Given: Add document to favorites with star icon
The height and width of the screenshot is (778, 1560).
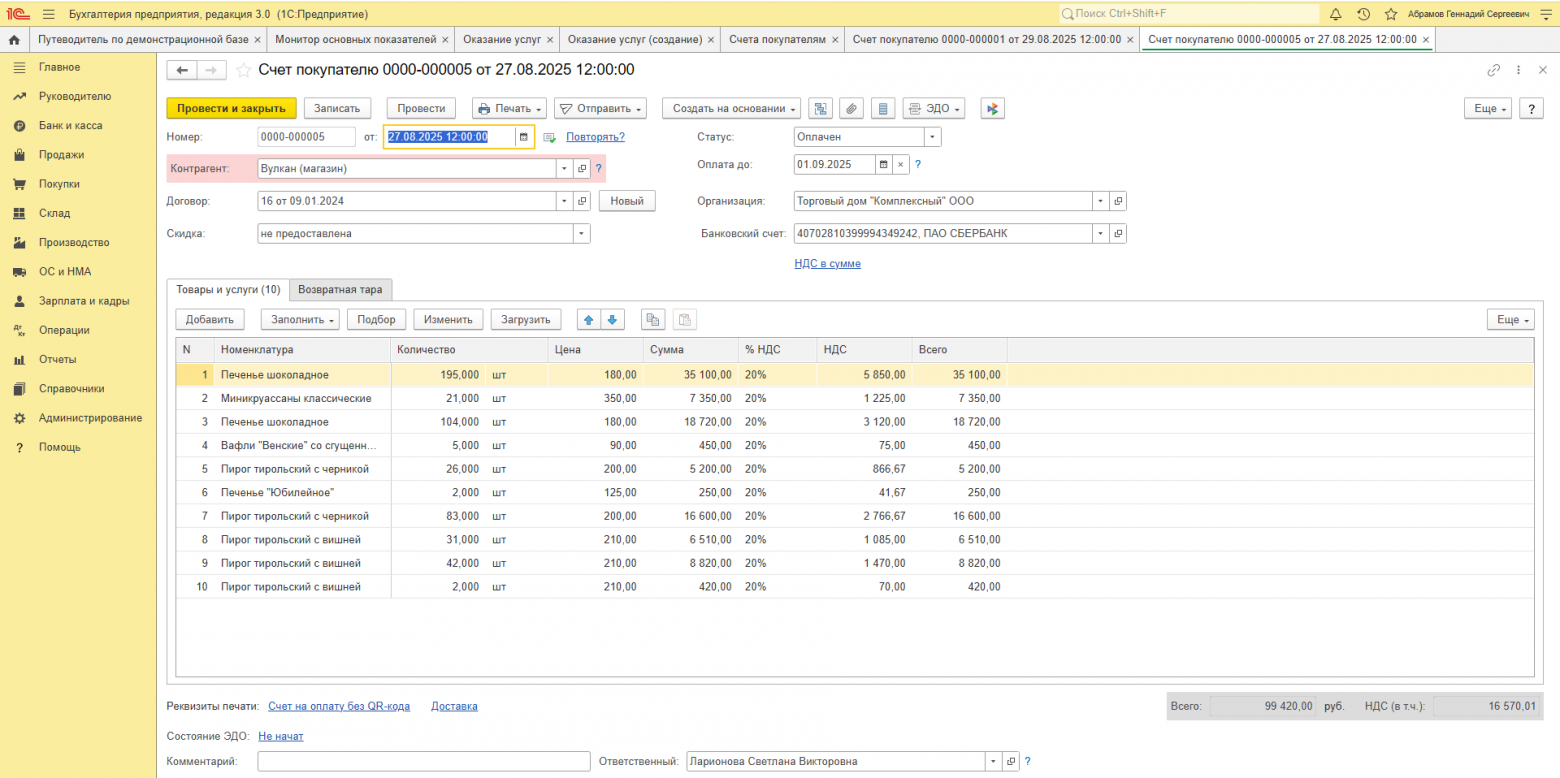Looking at the screenshot, I should coord(243,70).
